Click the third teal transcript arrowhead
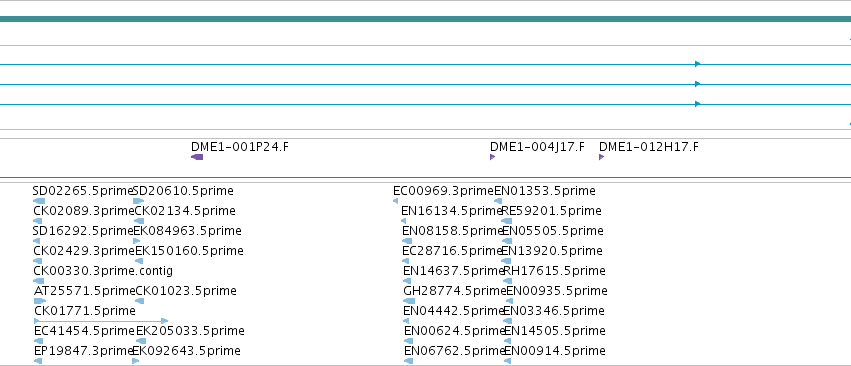The width and height of the screenshot is (851, 366). point(697,104)
